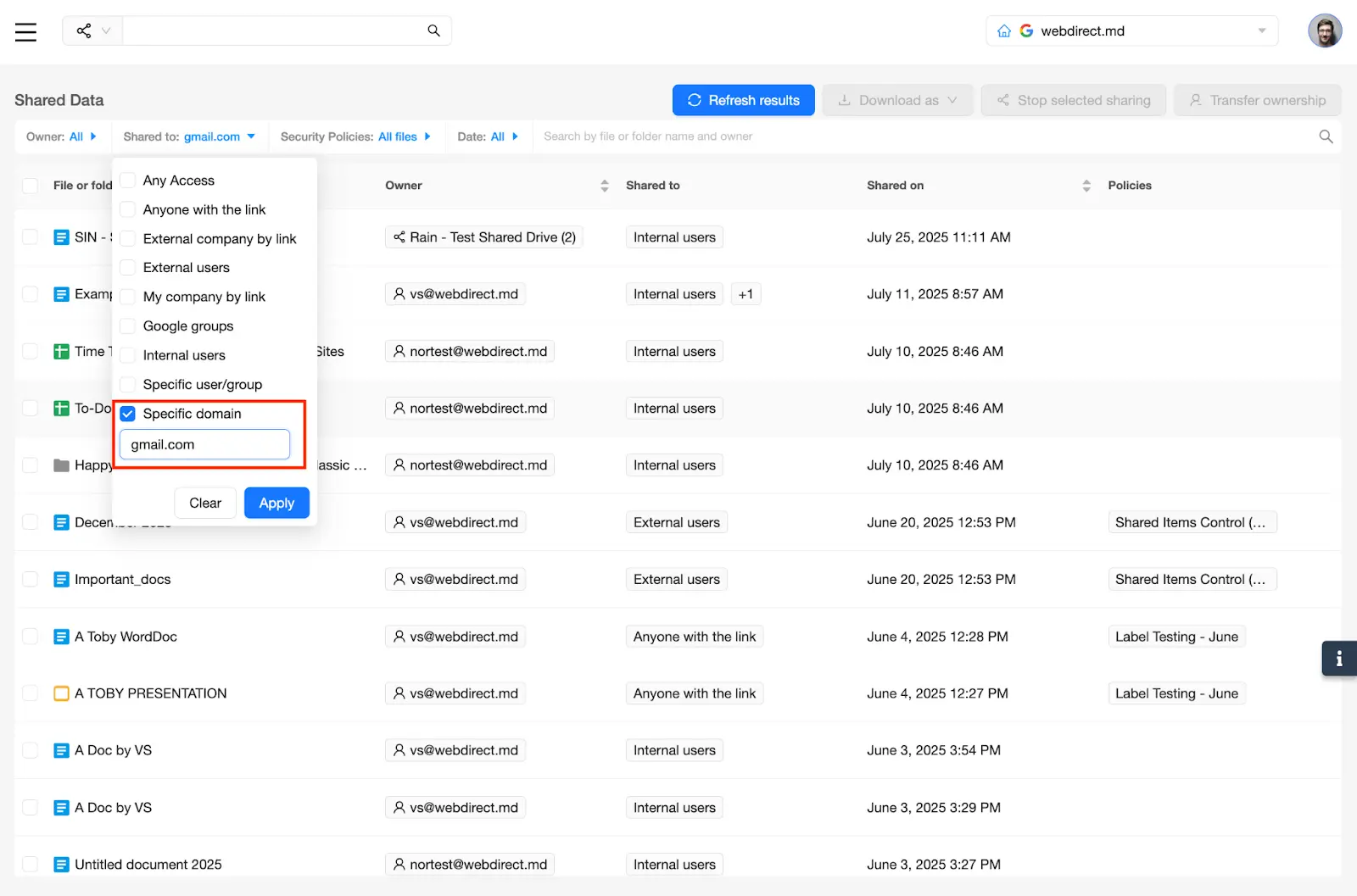Click the search magnifier icon in top bar
The width and height of the screenshot is (1357, 896).
[x=433, y=31]
